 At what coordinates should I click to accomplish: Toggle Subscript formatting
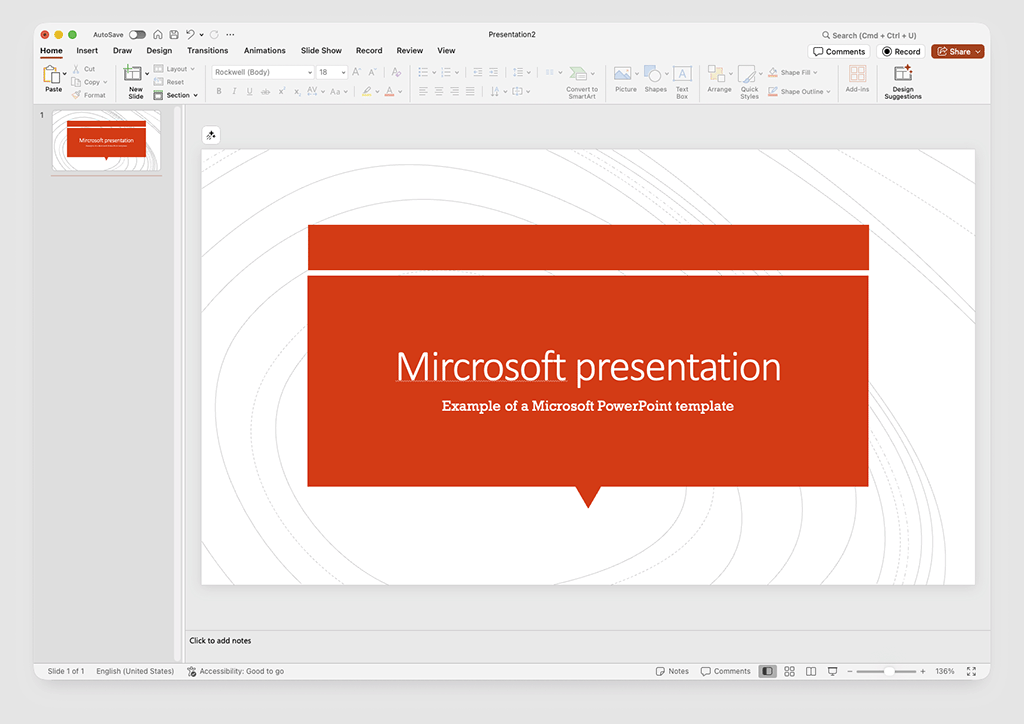(297, 91)
